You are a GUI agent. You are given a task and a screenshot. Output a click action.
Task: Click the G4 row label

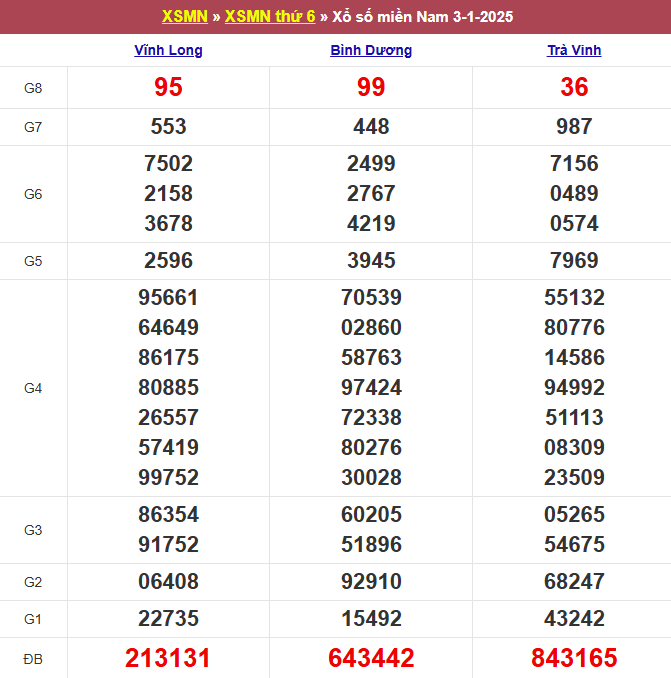pyautogui.click(x=33, y=388)
